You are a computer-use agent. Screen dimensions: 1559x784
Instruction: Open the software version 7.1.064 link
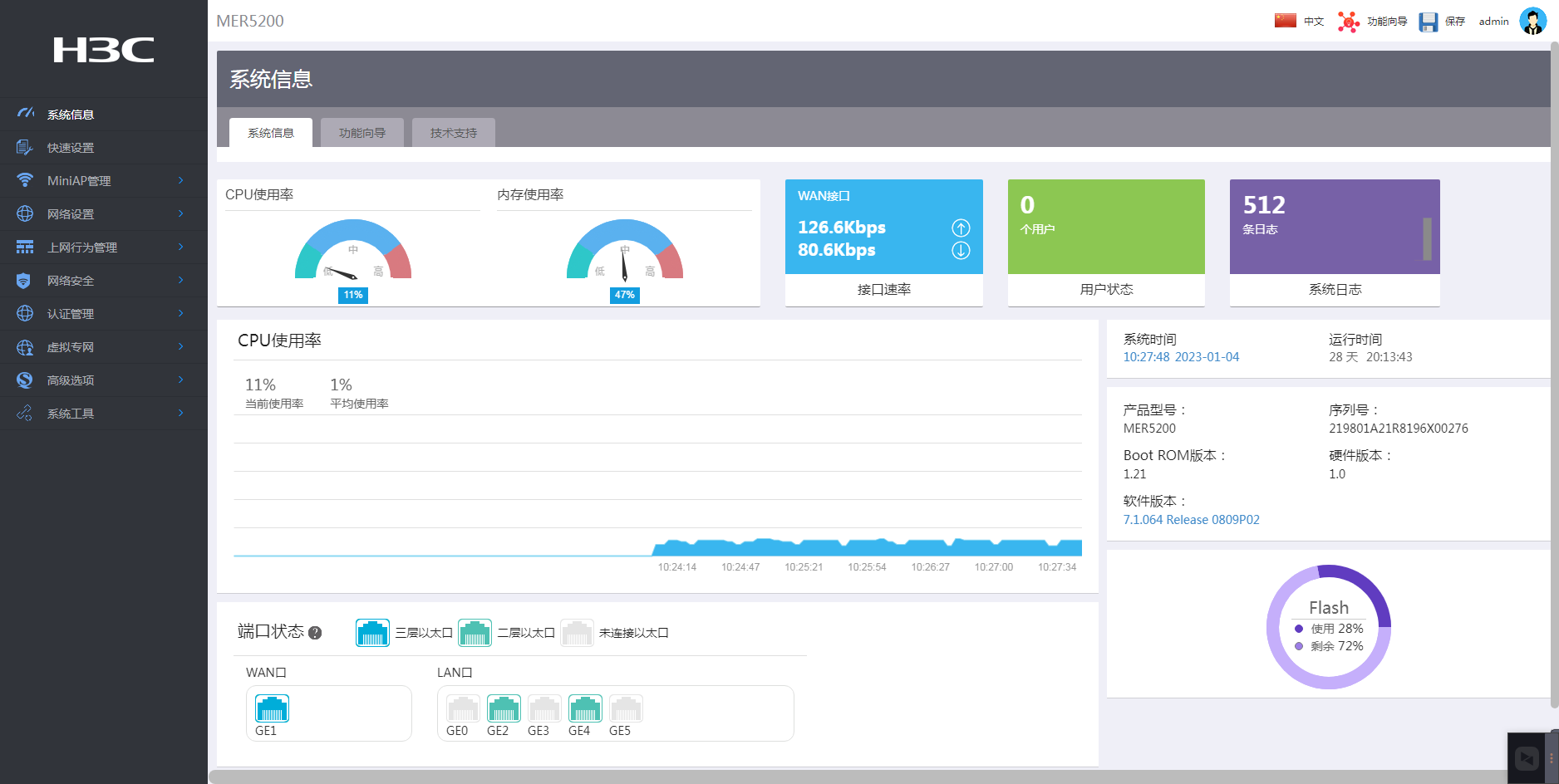click(x=1191, y=520)
